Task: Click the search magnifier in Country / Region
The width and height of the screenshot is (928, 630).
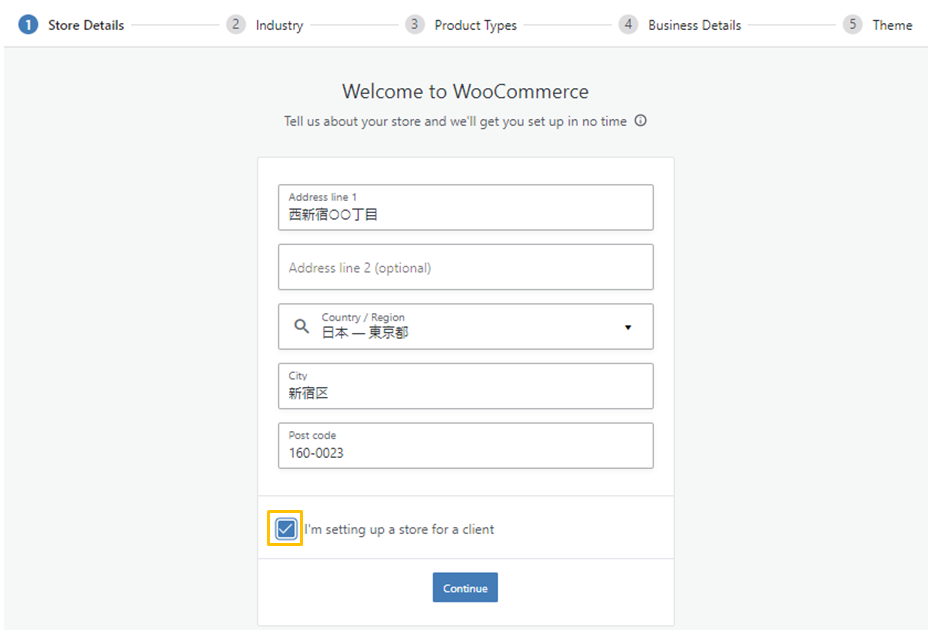Action: pos(301,326)
